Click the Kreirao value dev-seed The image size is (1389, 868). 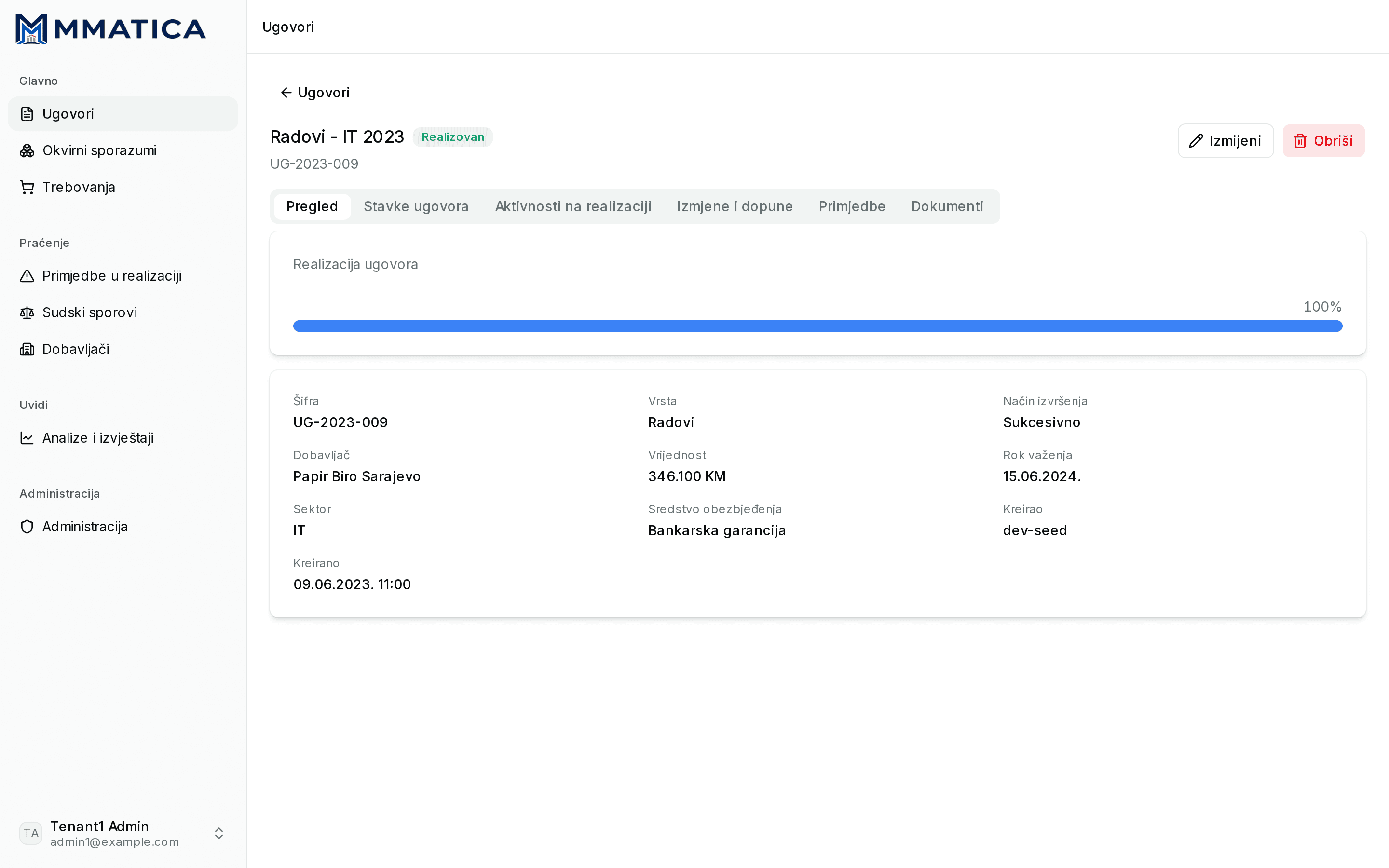tap(1035, 530)
